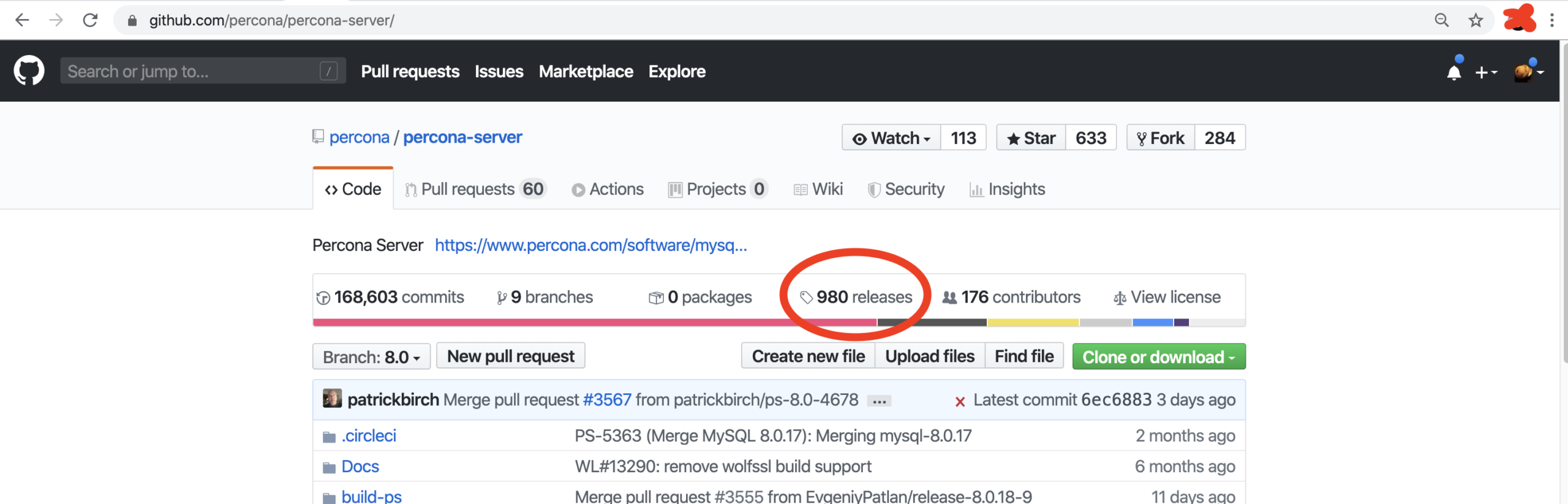Open the plus create-new dropdown

(1486, 72)
